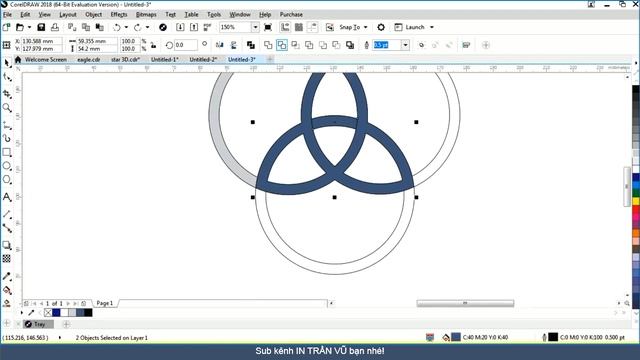Select the Zoom tool magnifier
The height and width of the screenshot is (360, 640).
point(7,108)
